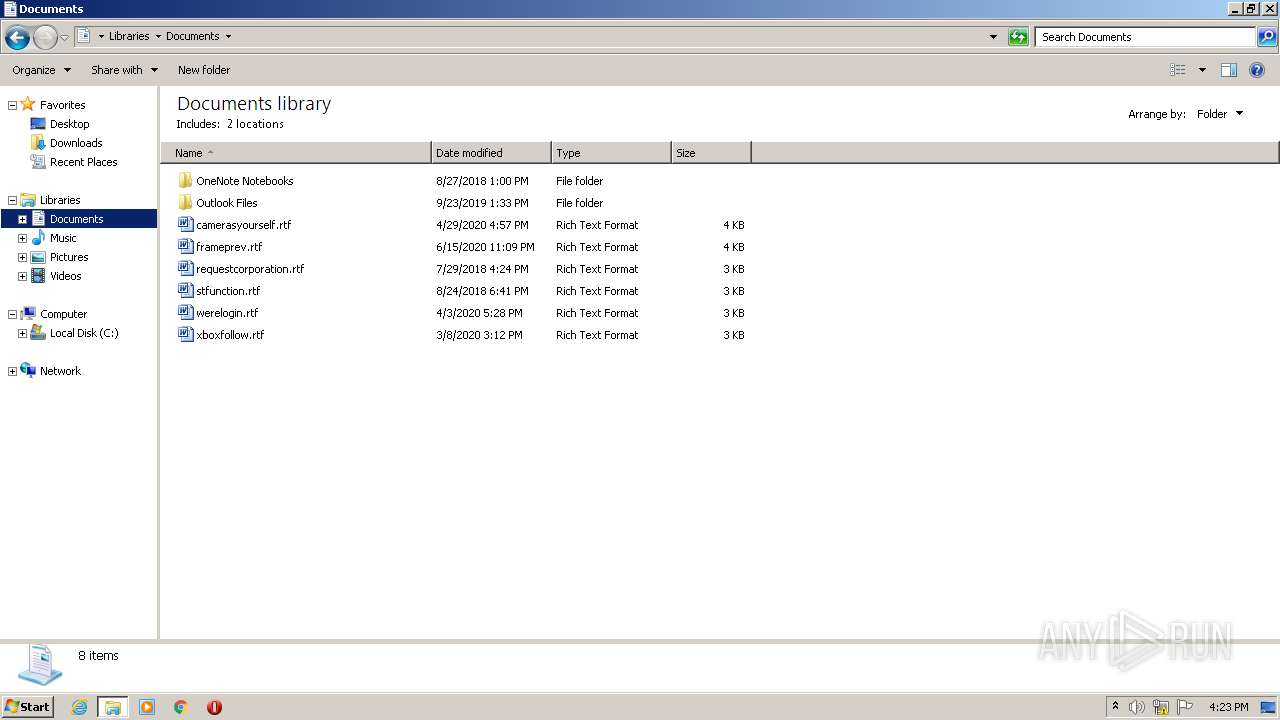1280x720 pixels.
Task: Open the address bar history dropdown
Action: 993,37
